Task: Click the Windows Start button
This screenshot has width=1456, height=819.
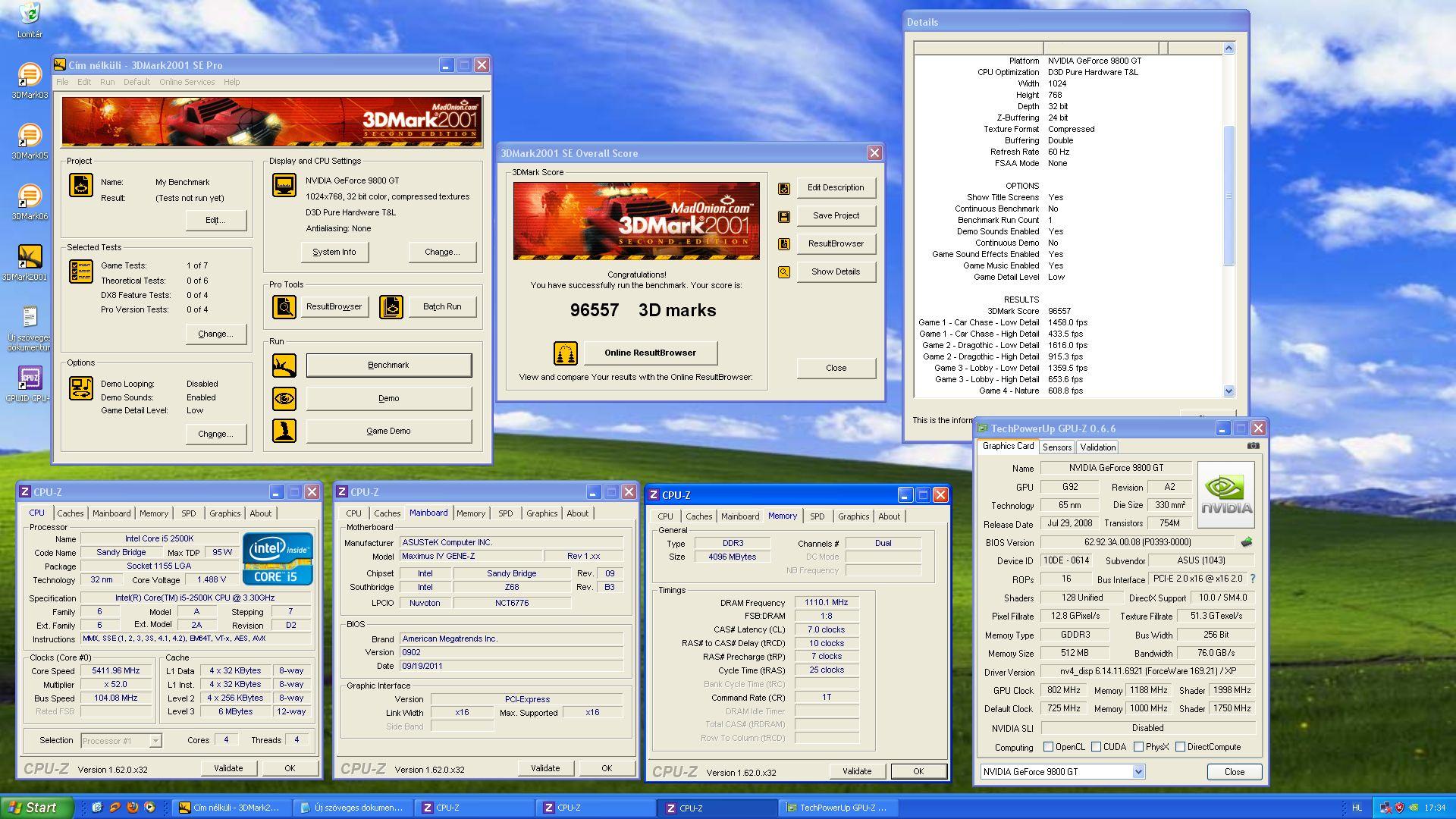Action: [x=37, y=808]
